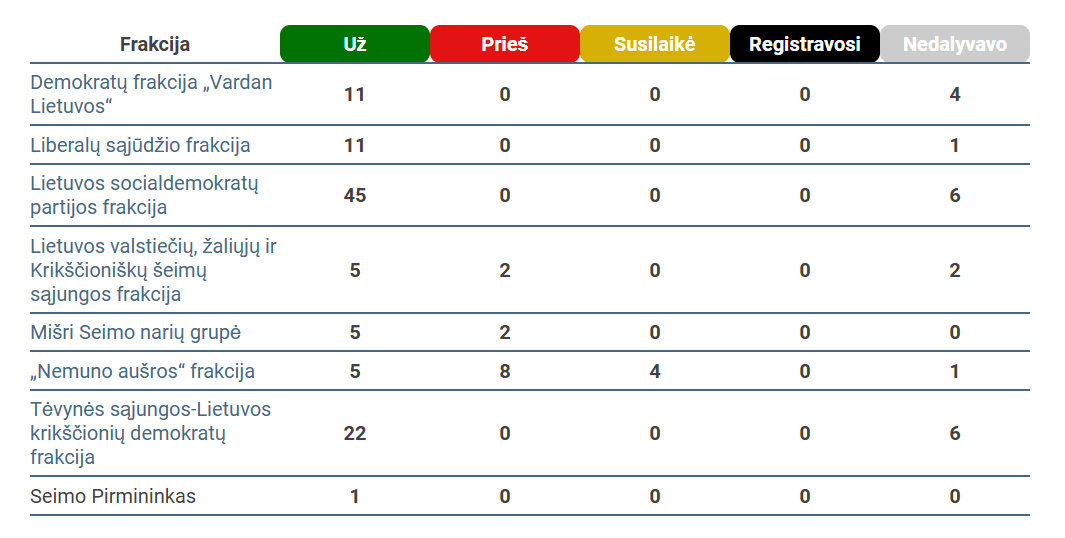This screenshot has width=1065, height=538.
Task: Click the green Už header button
Action: (x=355, y=44)
